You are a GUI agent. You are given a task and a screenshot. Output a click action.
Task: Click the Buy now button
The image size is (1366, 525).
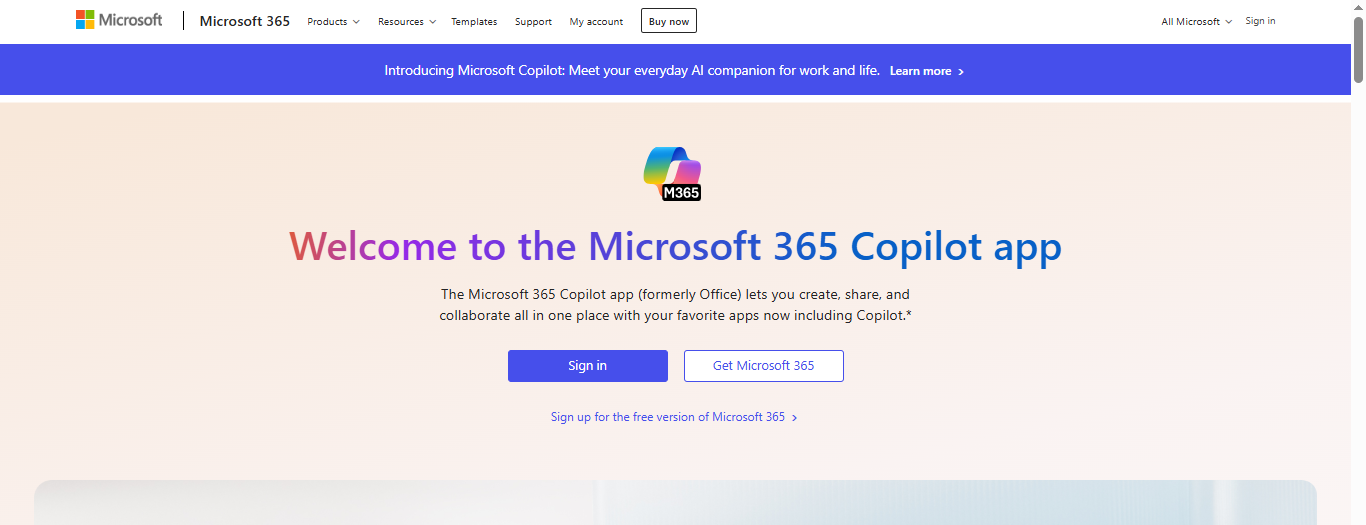click(x=669, y=21)
